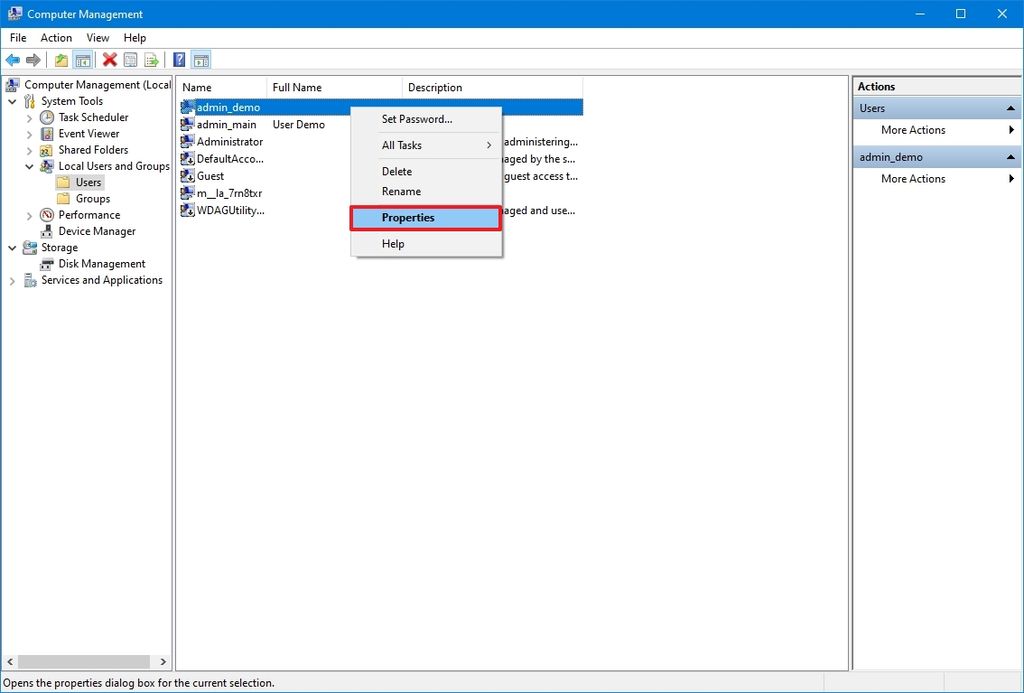Screen dimensions: 1024x693
Task: Collapse the Users section in the Actions pane
Action: click(x=1008, y=107)
